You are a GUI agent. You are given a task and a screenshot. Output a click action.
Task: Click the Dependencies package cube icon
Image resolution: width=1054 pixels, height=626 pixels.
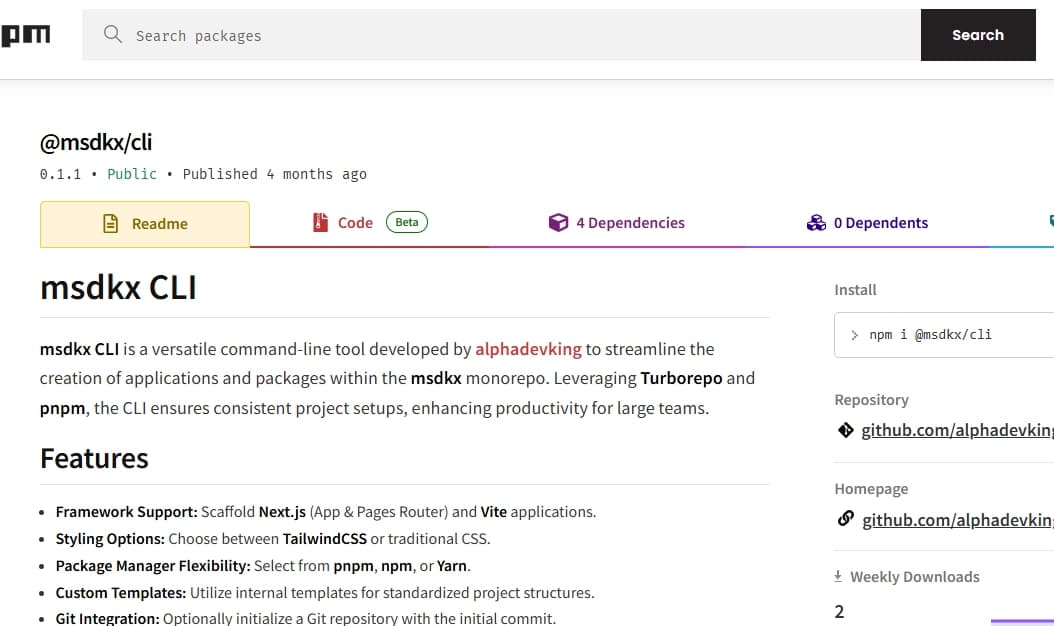pyautogui.click(x=559, y=222)
